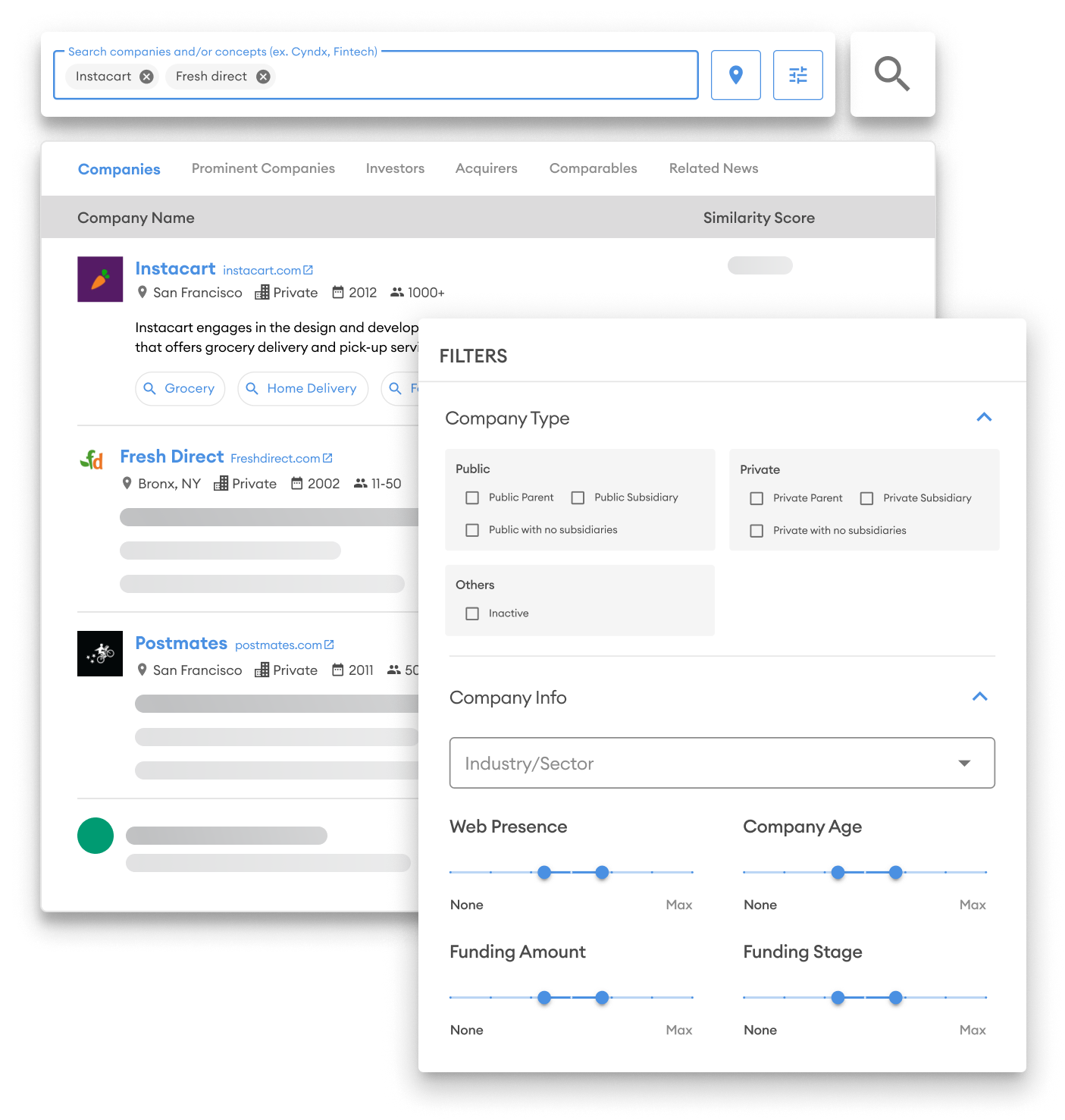Image resolution: width=1065 pixels, height=1120 pixels.
Task: Click Fresh Direct's Private building icon
Action: 221,483
